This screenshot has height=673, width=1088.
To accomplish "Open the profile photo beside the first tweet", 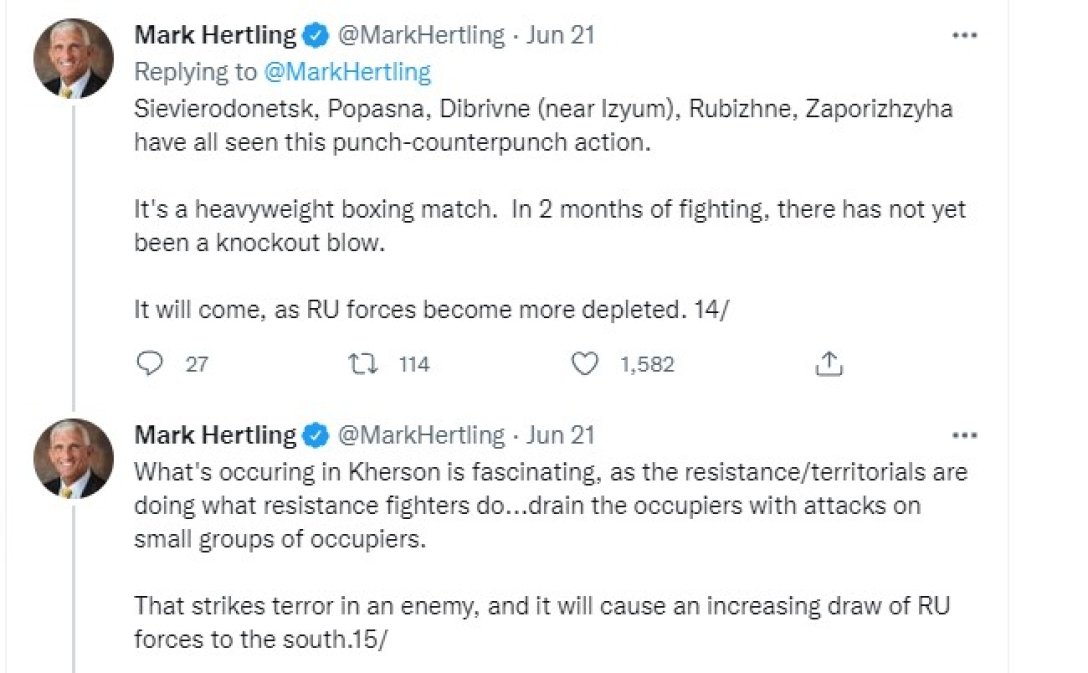I will (73, 58).
